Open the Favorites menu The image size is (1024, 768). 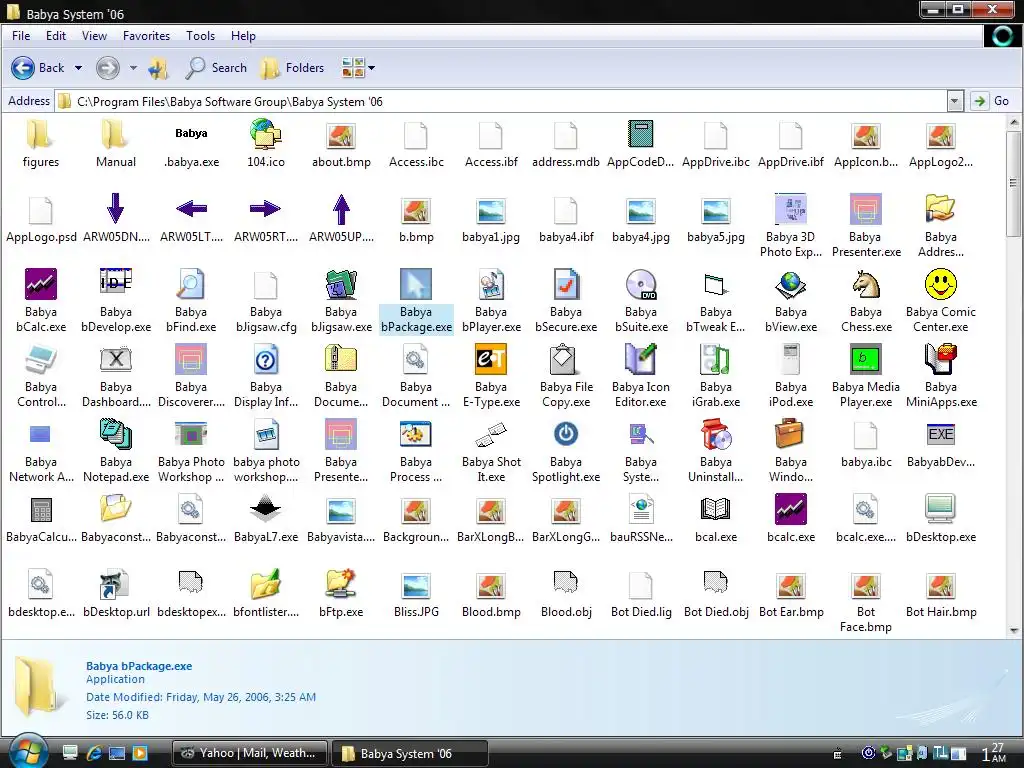point(146,36)
